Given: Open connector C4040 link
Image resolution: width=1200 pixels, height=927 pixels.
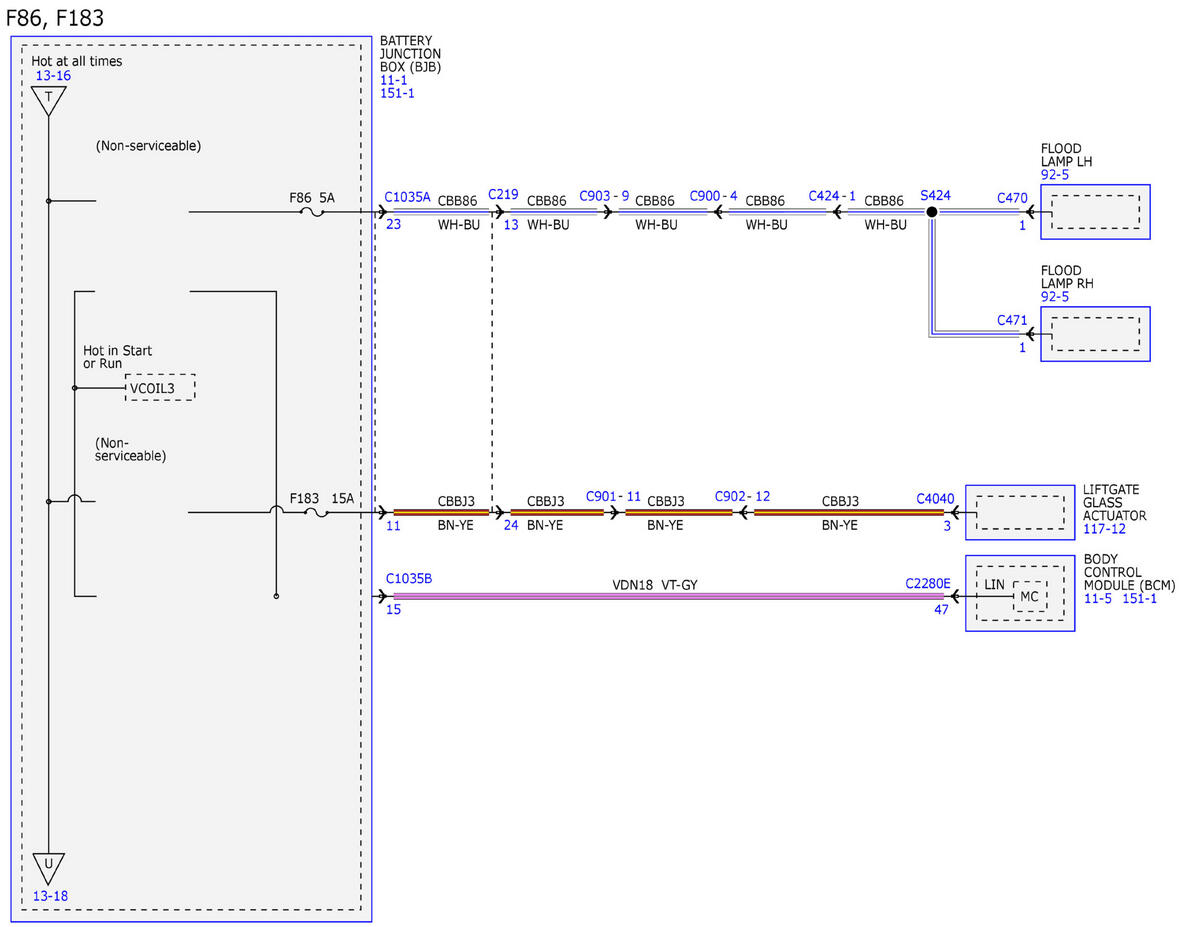Looking at the screenshot, I should pyautogui.click(x=935, y=497).
